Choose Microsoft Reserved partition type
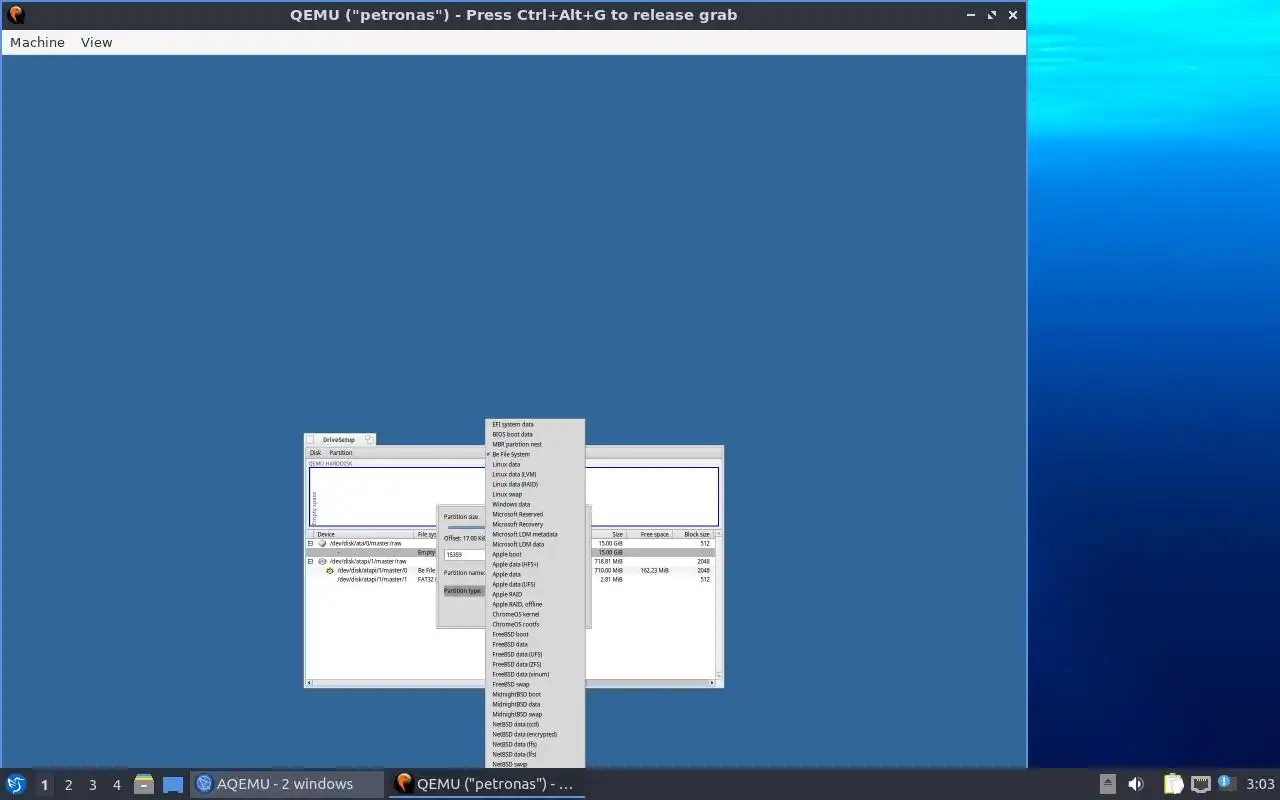Viewport: 1280px width, 800px height. (x=535, y=514)
